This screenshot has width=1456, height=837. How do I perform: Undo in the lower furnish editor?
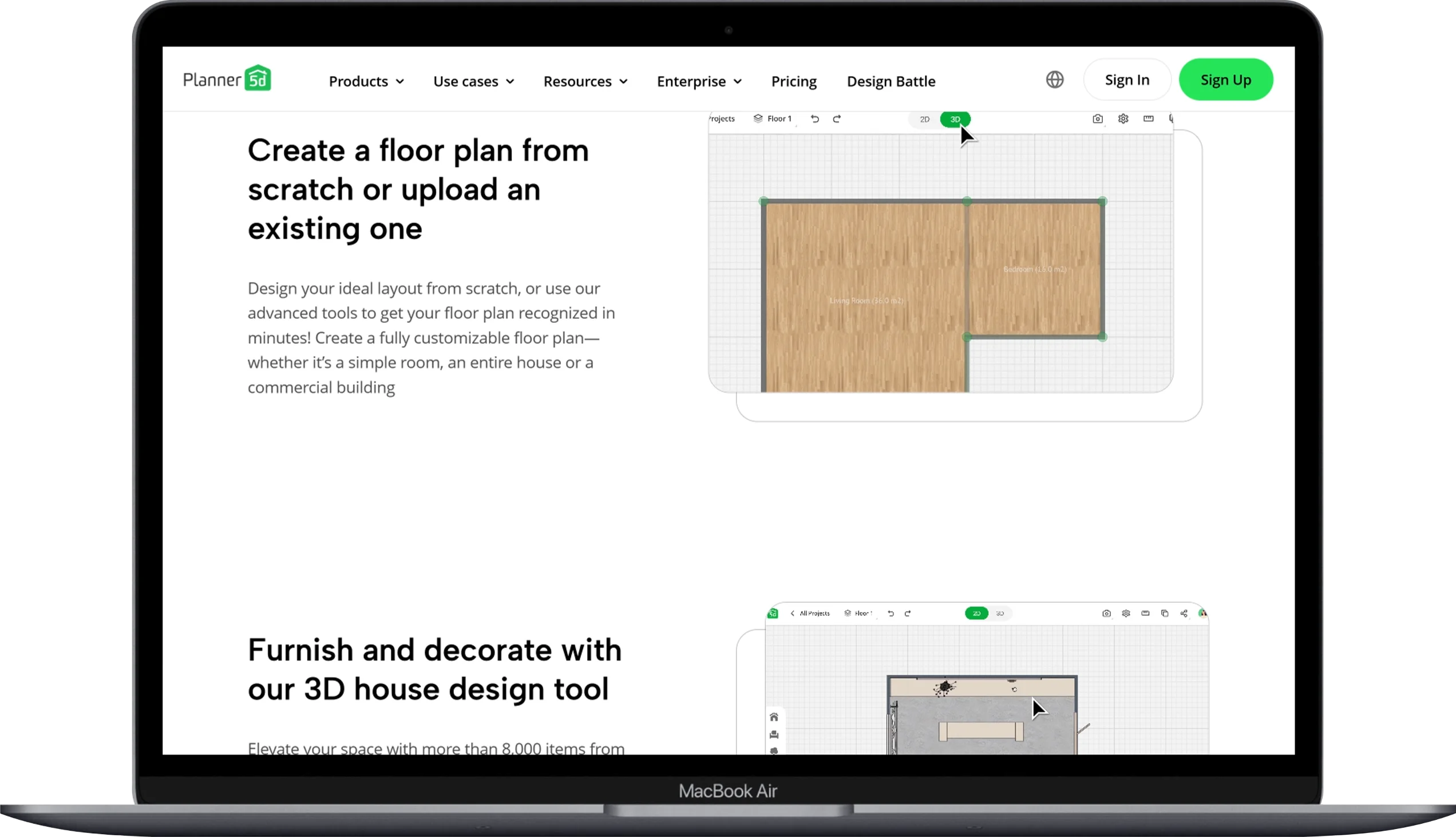(891, 613)
